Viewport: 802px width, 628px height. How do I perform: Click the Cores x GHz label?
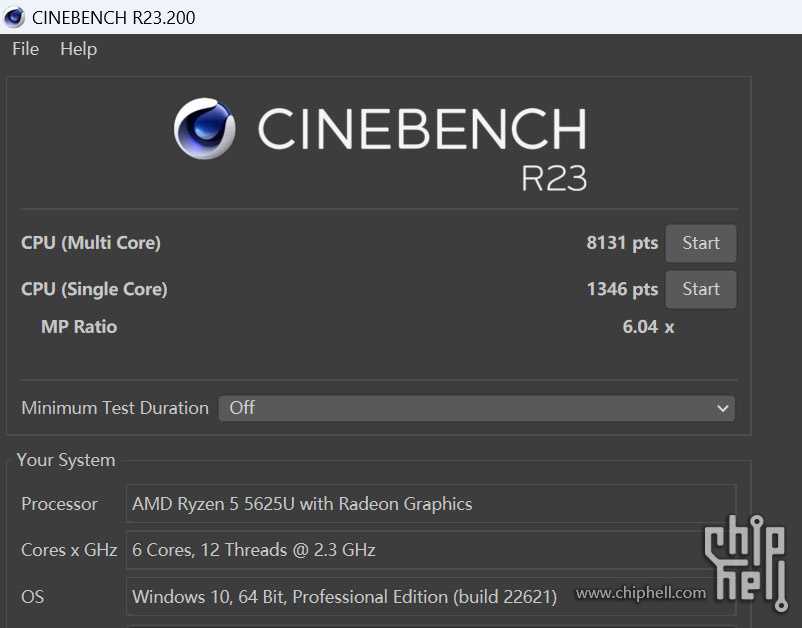69,550
